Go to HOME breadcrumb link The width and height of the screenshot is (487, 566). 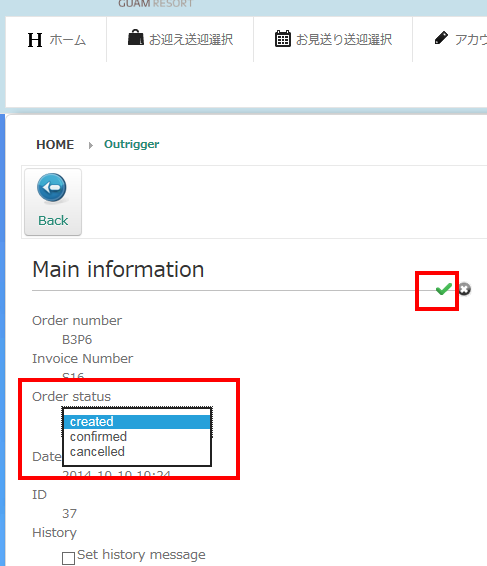coord(55,144)
